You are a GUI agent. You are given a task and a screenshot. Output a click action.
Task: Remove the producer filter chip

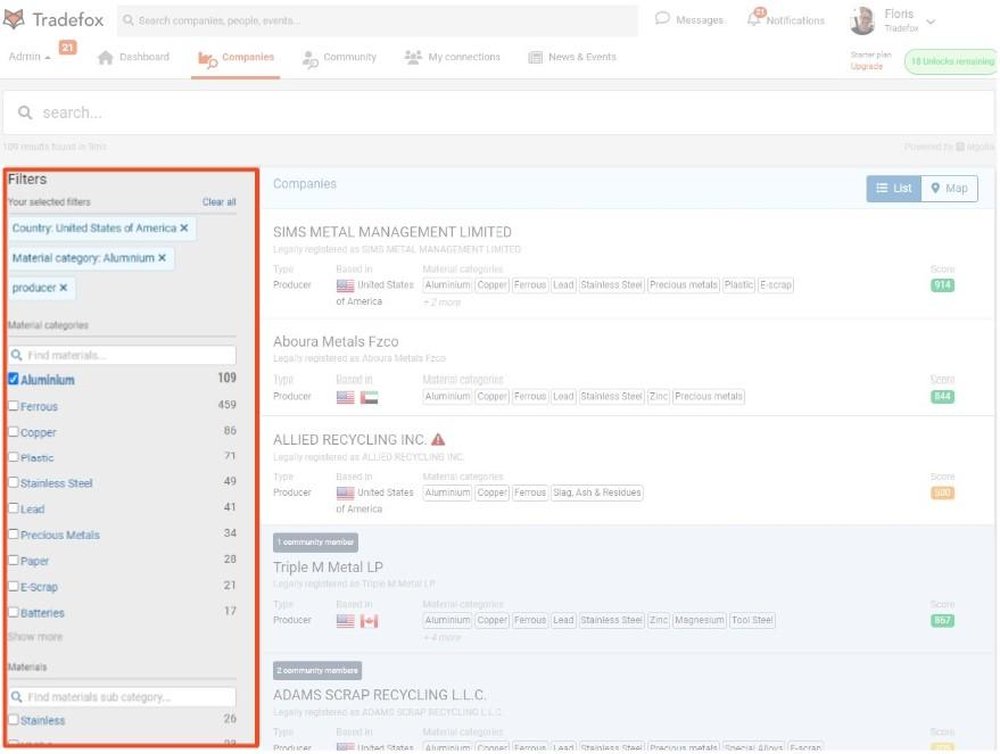63,288
